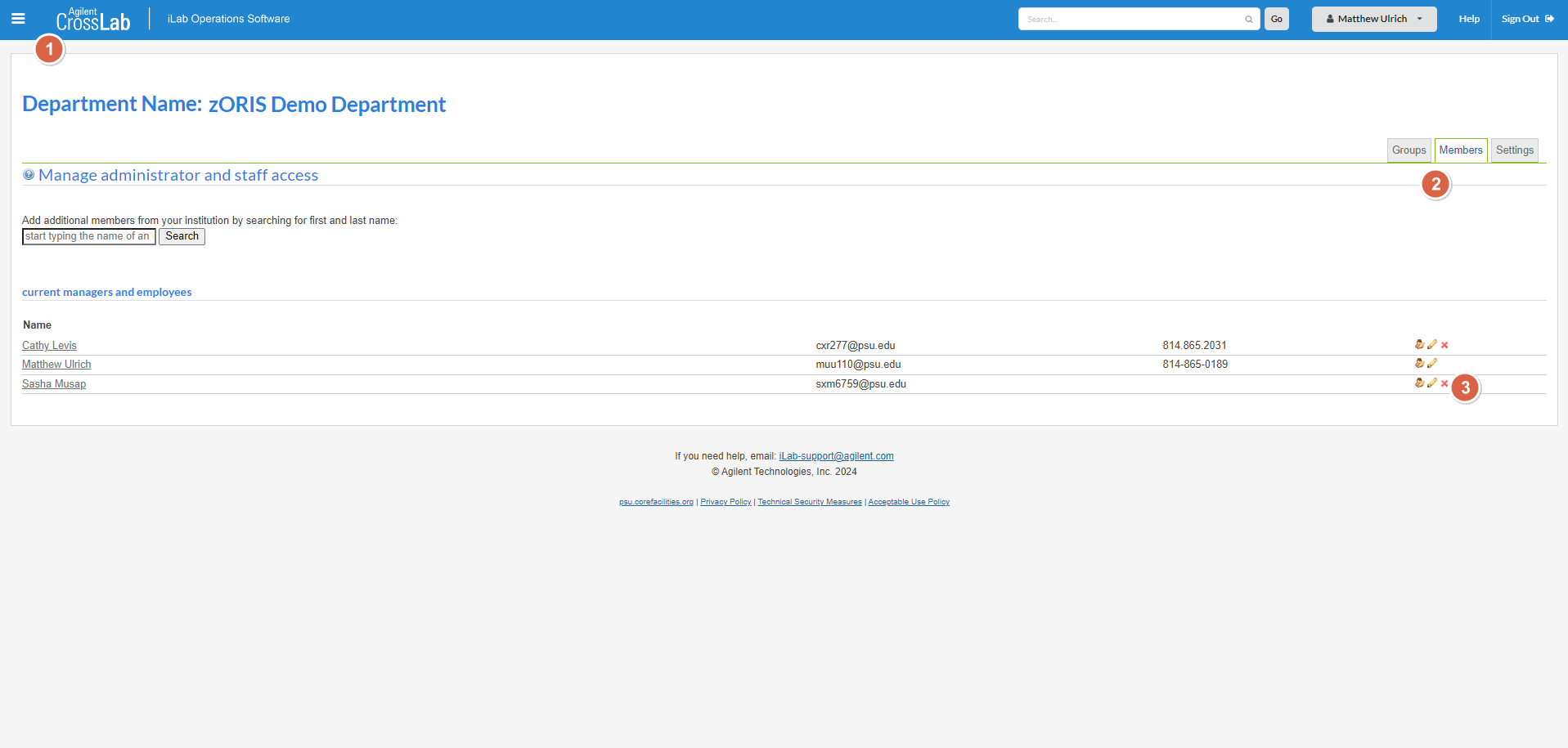Image resolution: width=1568 pixels, height=748 pixels.
Task: Click the help icon beside Manage administrator heading
Action: [29, 175]
